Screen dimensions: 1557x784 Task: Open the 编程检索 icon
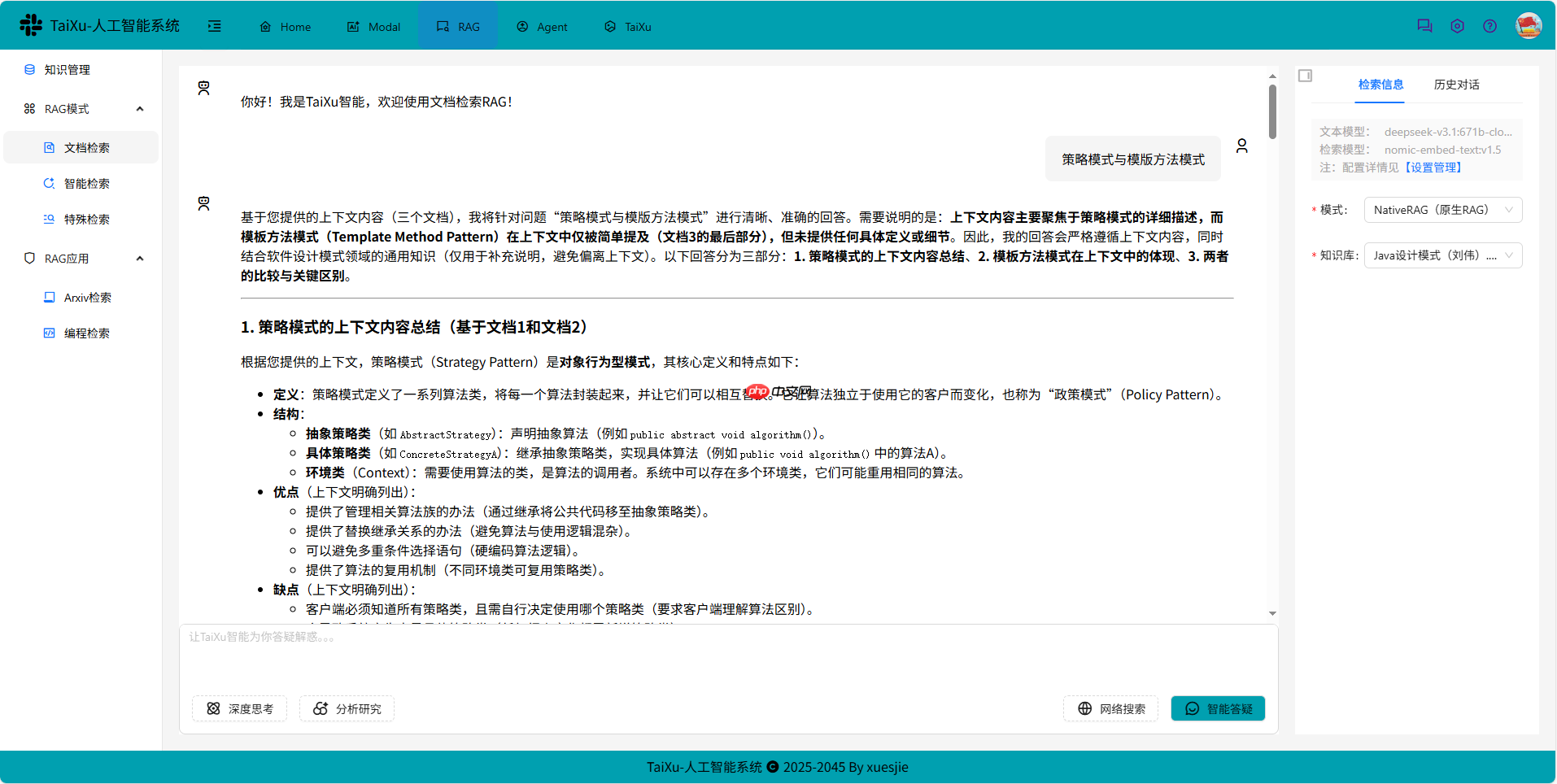point(49,333)
